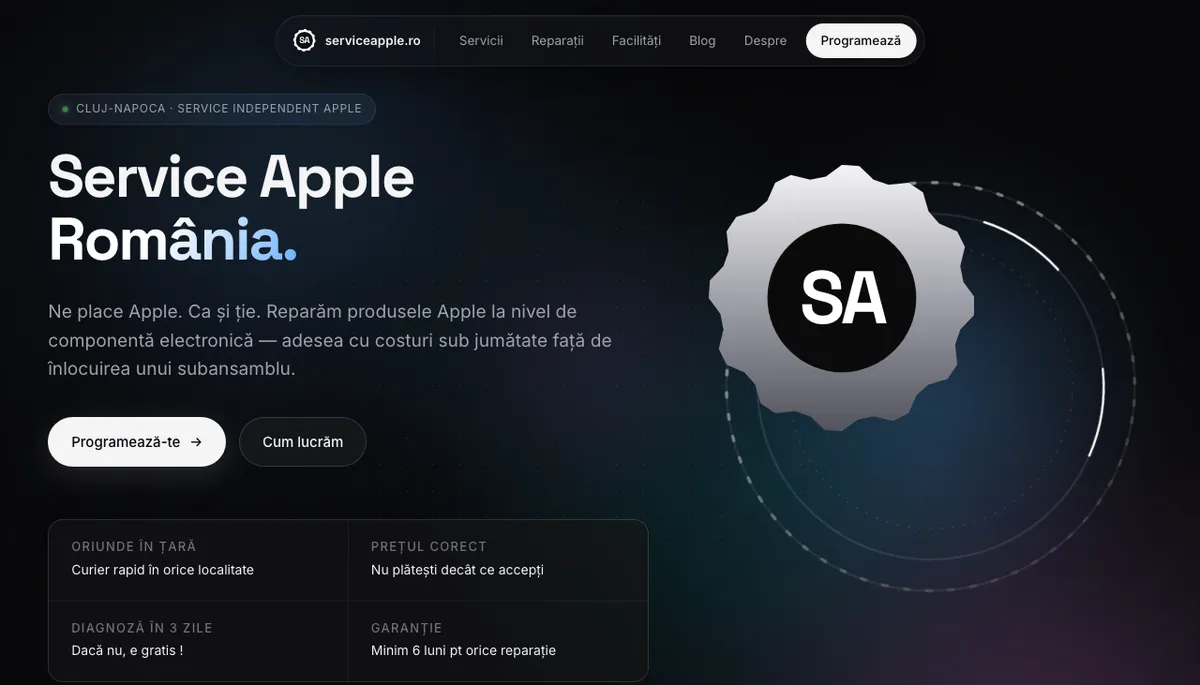Click the Programează button in navbar
1200x685 pixels.
(861, 41)
